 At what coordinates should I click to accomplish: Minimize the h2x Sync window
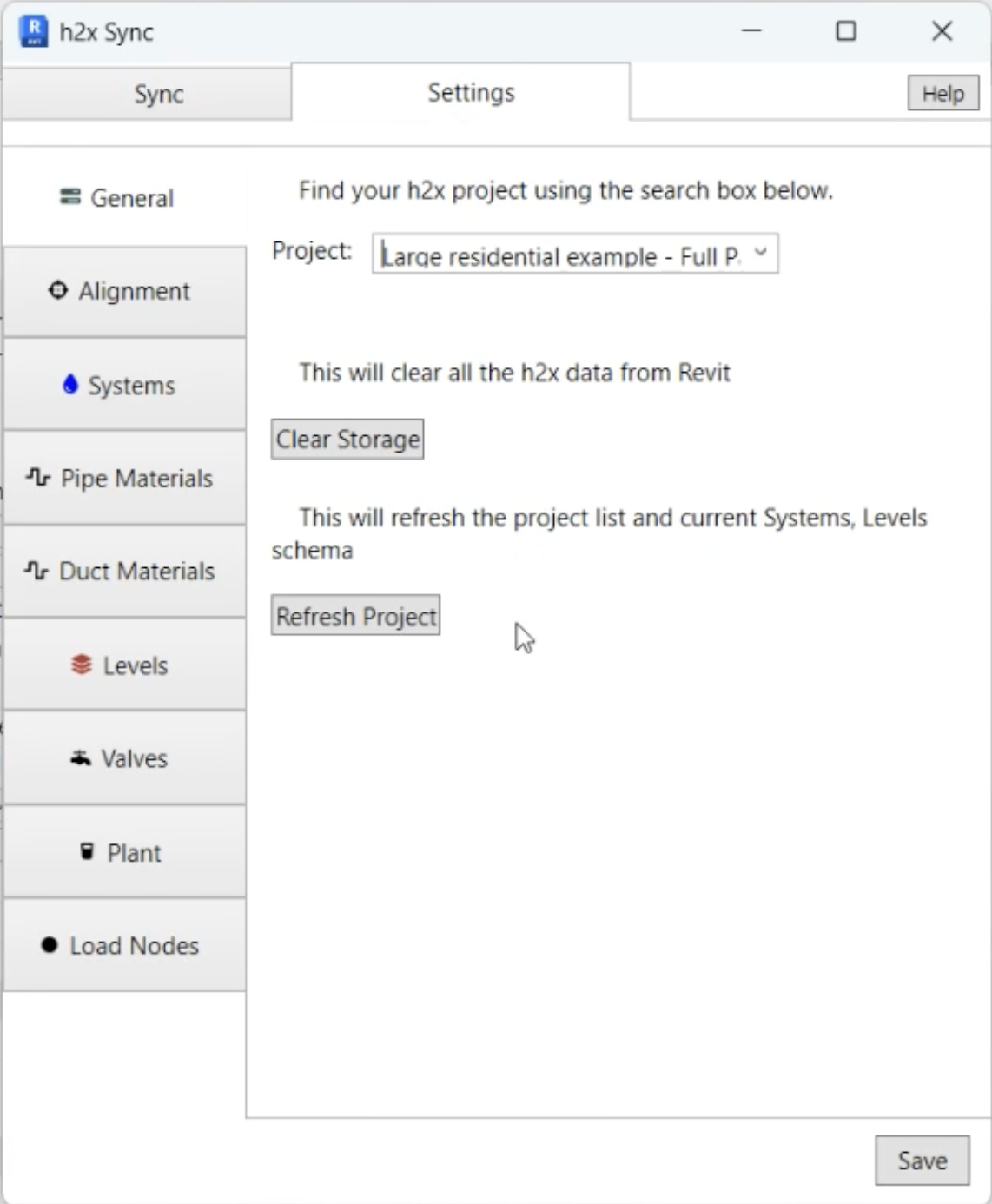point(751,31)
